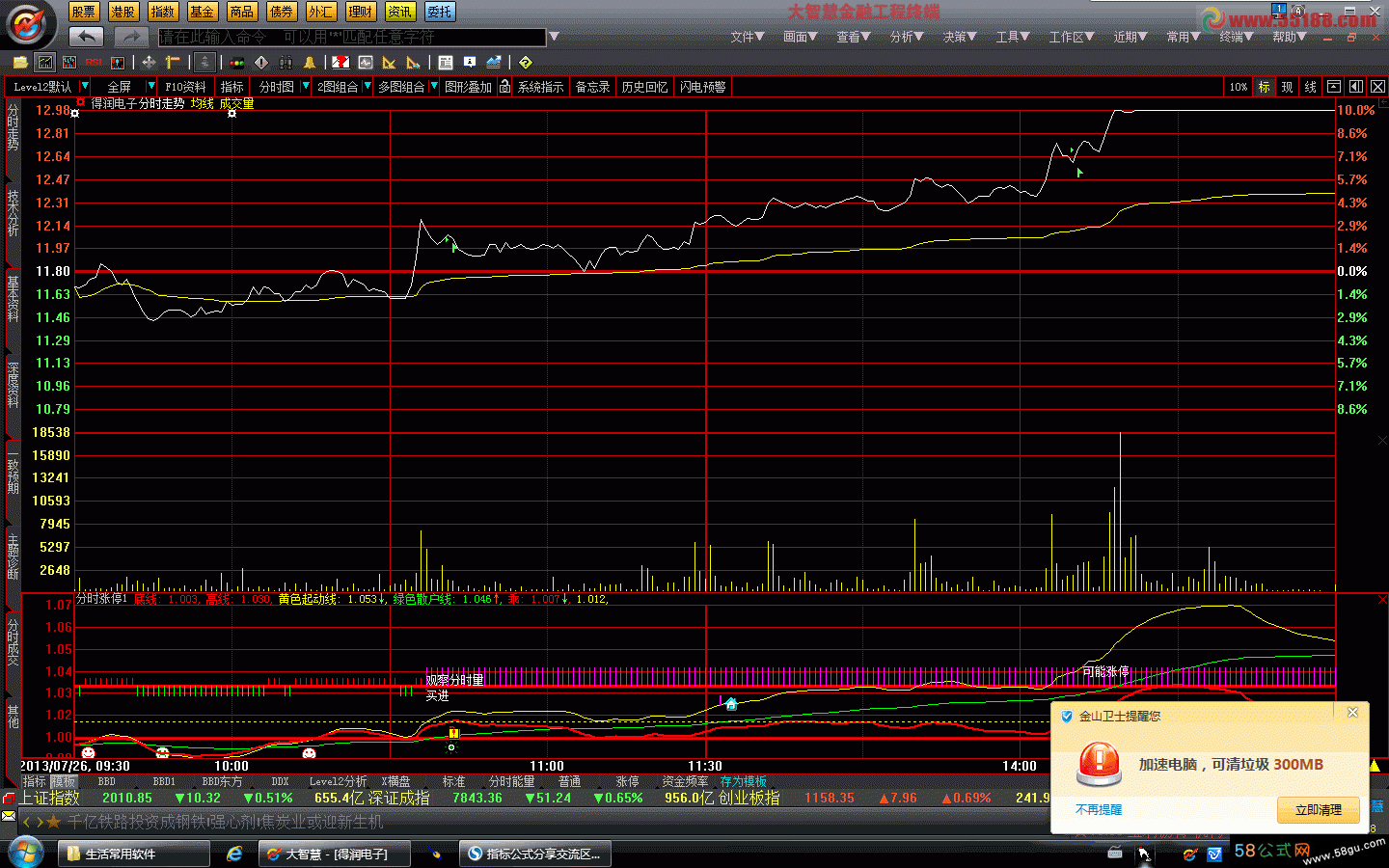Click the open folder toolbar icon
The image size is (1389, 868).
(x=20, y=63)
